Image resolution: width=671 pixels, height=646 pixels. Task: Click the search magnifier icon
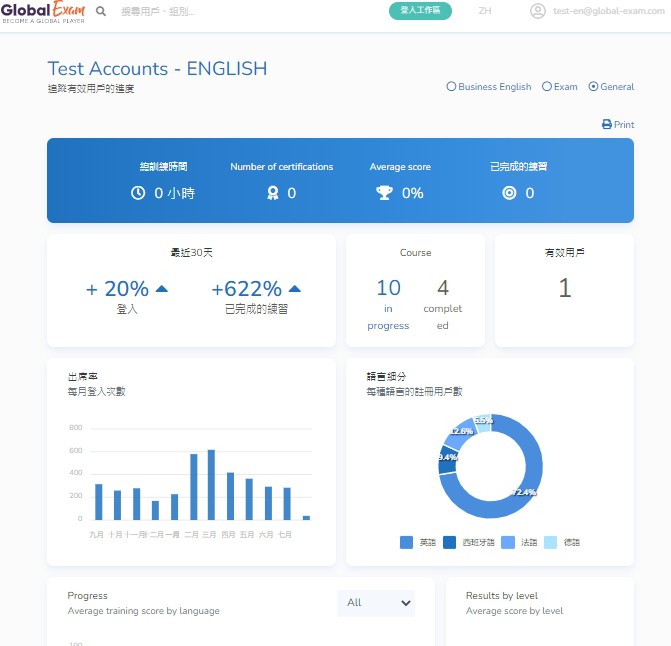[x=101, y=11]
